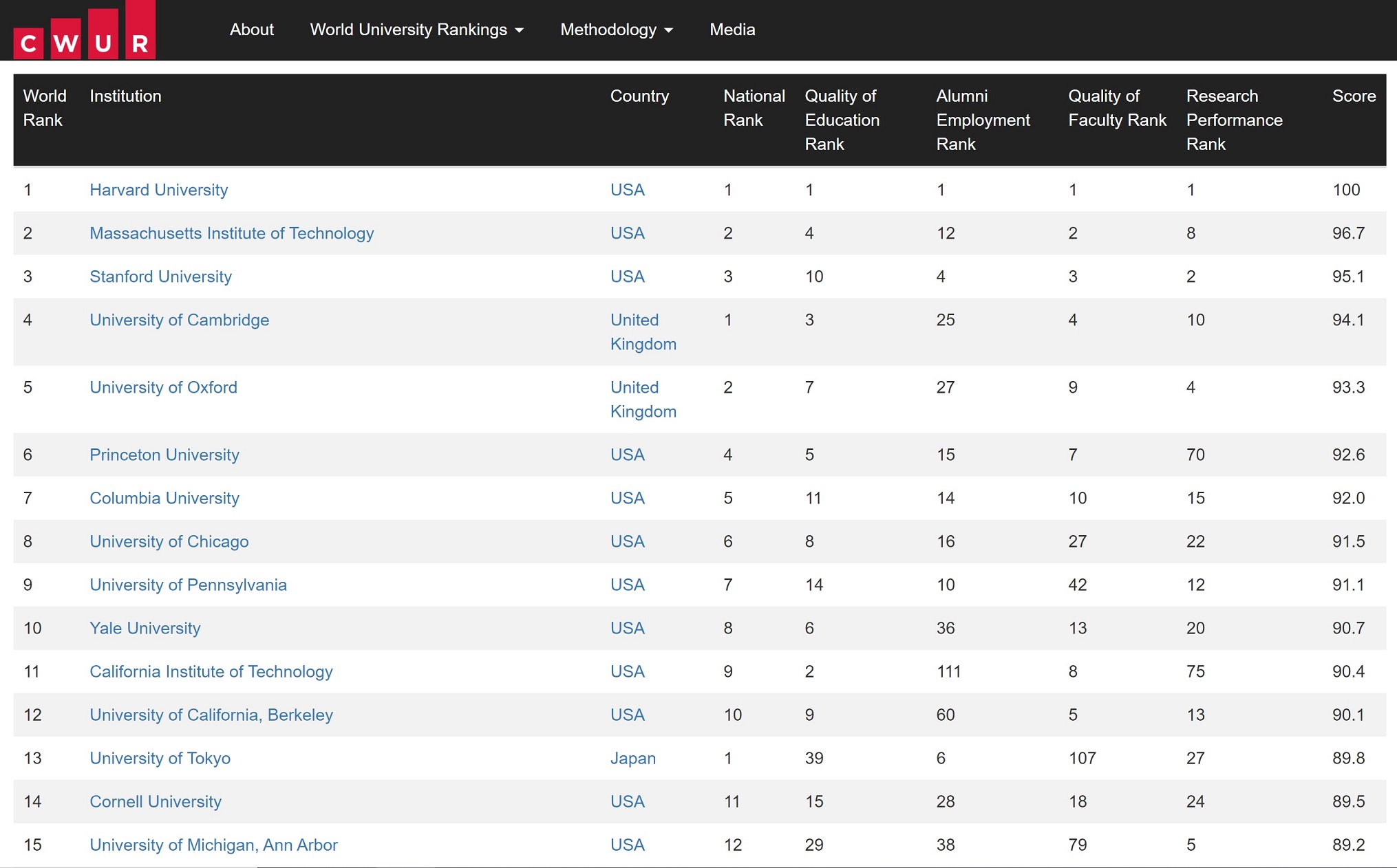Viewport: 1397px width, 868px height.
Task: Click USA link in Cornell row
Action: point(628,801)
